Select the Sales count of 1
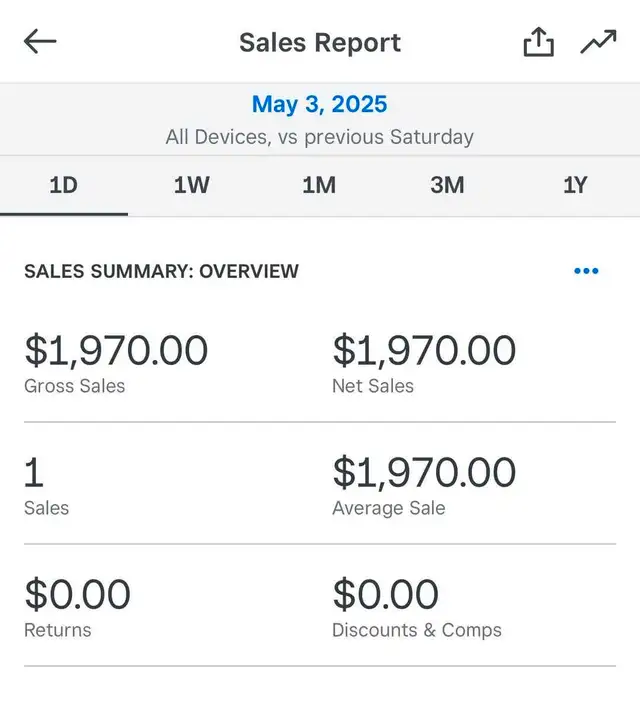The width and height of the screenshot is (640, 701). (x=34, y=473)
